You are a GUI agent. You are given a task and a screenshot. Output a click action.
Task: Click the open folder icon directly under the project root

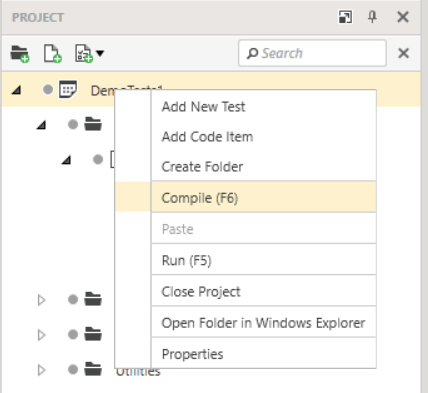93,124
